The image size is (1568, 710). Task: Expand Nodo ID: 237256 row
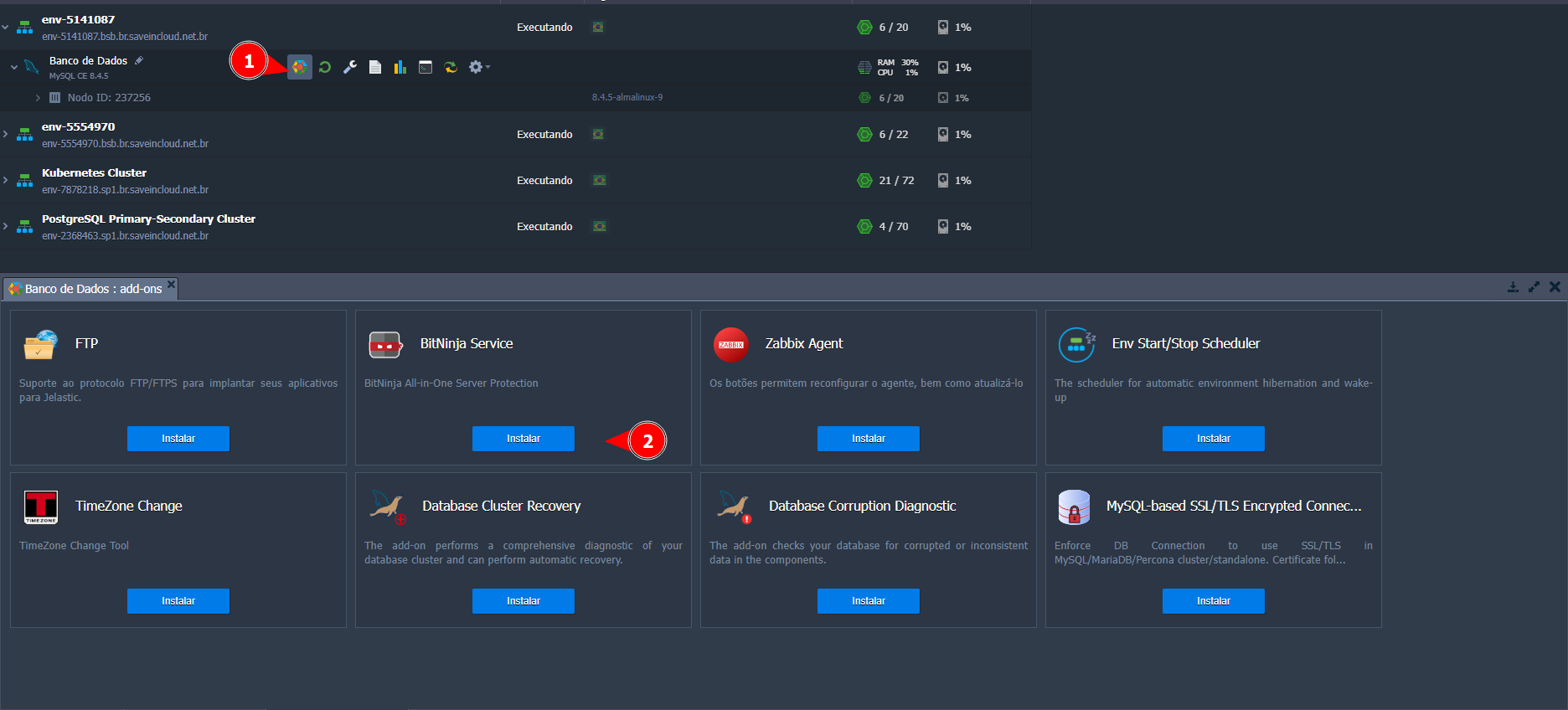click(38, 98)
